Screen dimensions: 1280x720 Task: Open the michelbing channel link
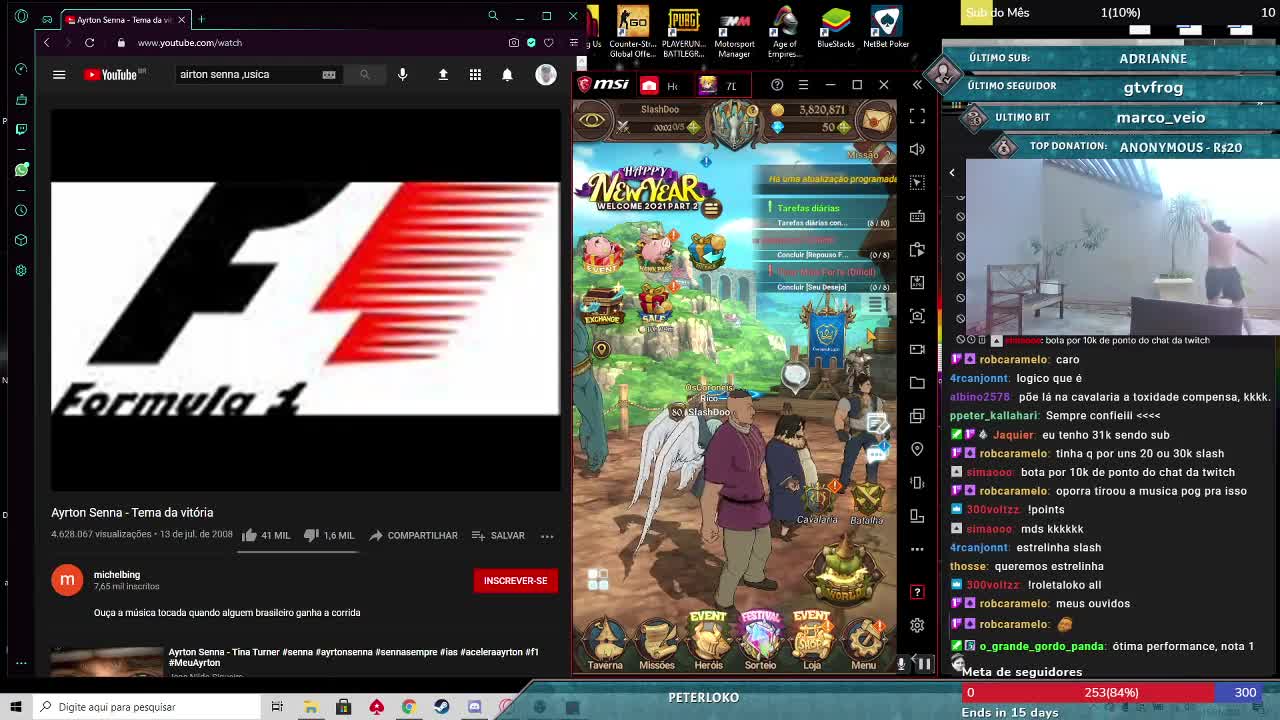click(117, 574)
